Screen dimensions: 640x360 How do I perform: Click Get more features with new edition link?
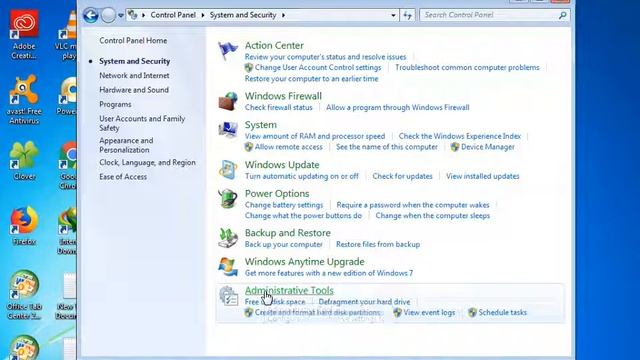329,273
